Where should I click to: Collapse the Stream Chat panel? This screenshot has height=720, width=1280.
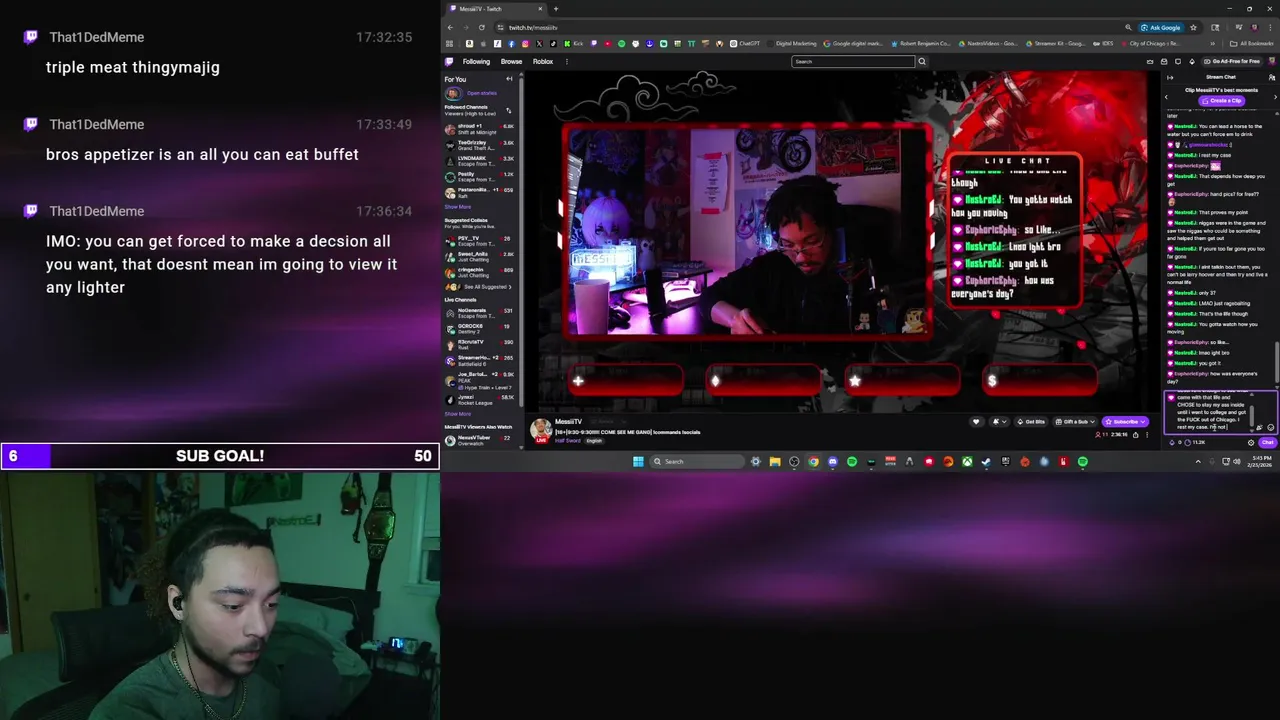1170,77
